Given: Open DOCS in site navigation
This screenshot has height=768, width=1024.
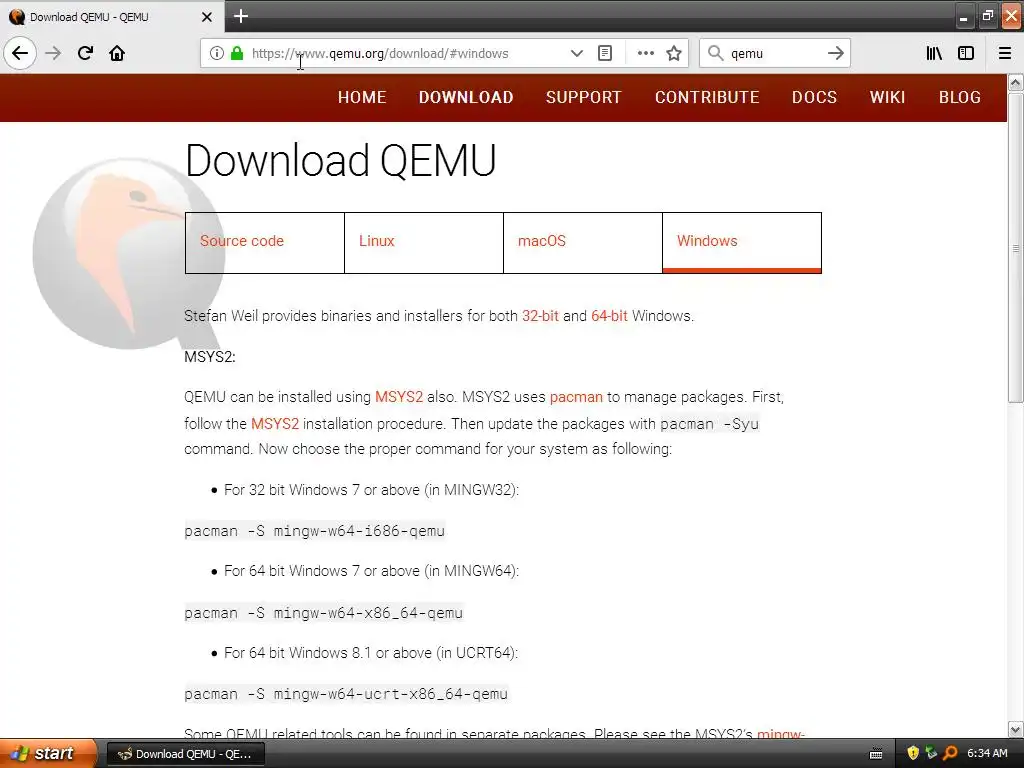Looking at the screenshot, I should (814, 97).
